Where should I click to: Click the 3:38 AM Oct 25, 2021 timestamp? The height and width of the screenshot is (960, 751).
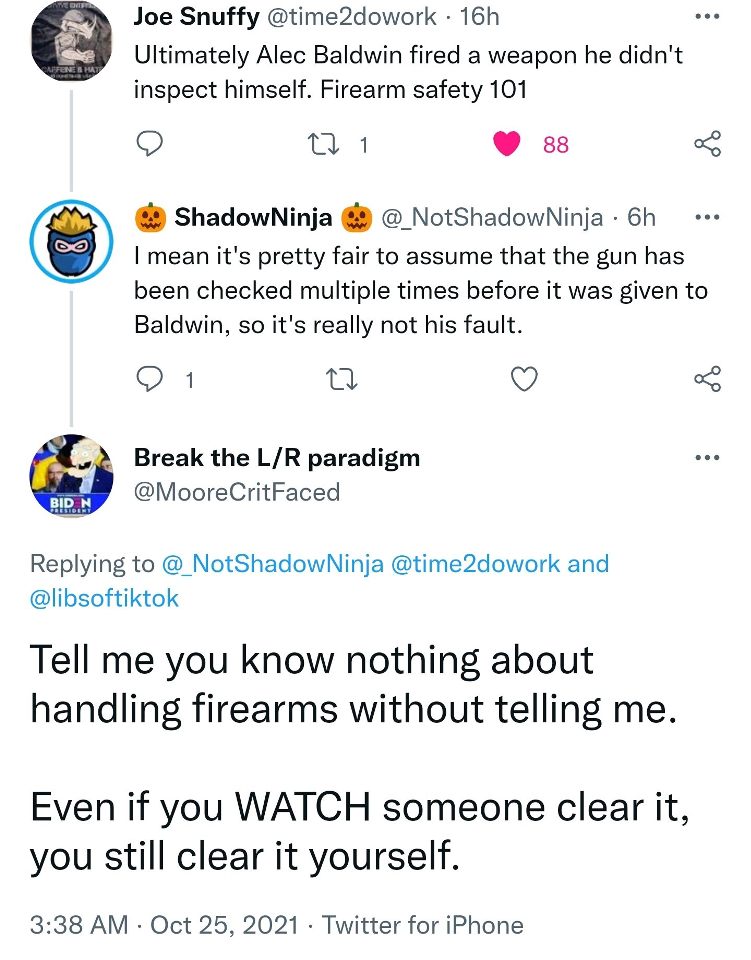point(165,925)
